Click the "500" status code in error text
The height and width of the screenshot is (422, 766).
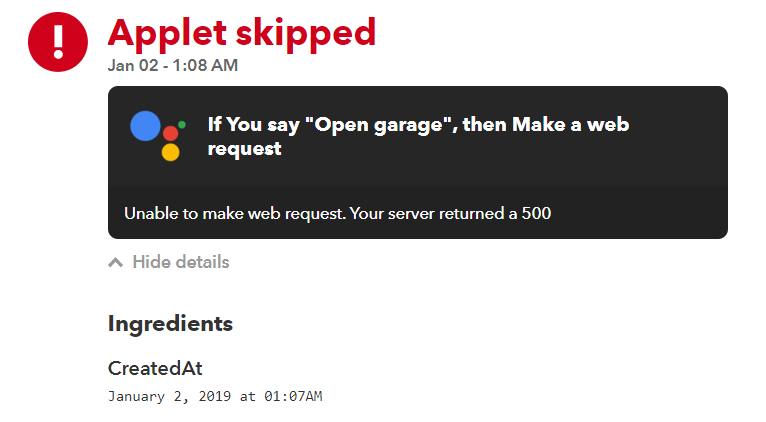[536, 213]
